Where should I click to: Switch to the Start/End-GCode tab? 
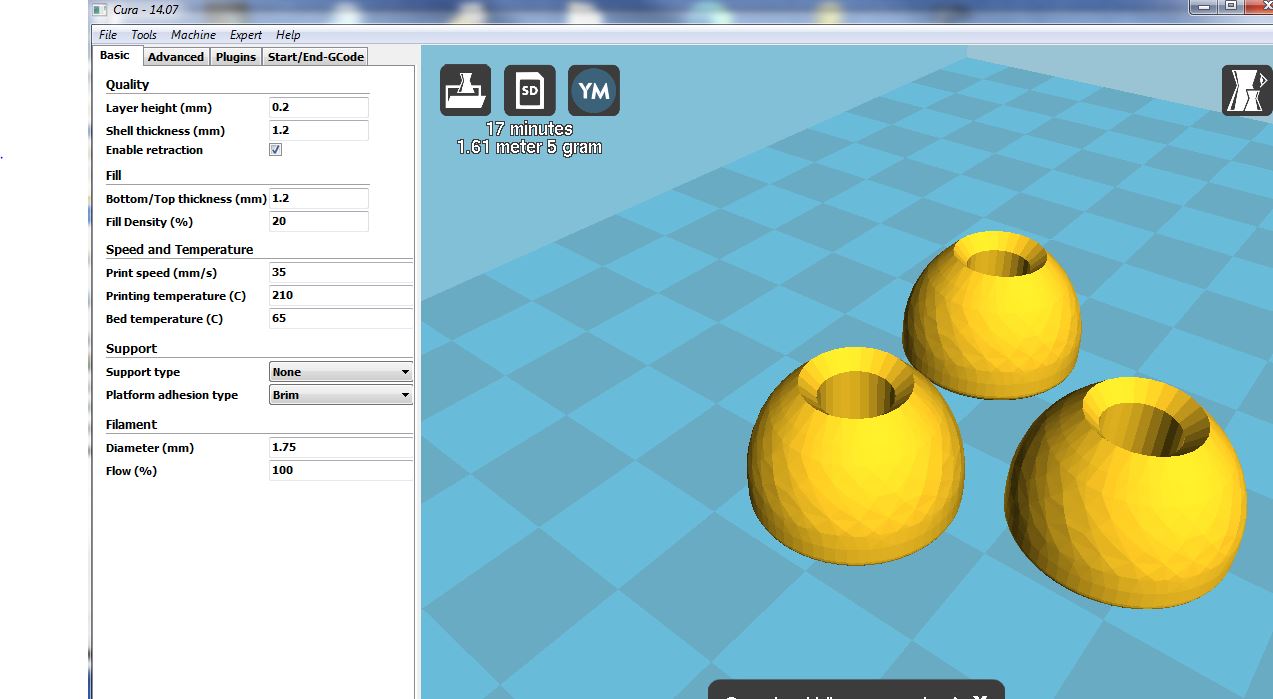[x=316, y=57]
